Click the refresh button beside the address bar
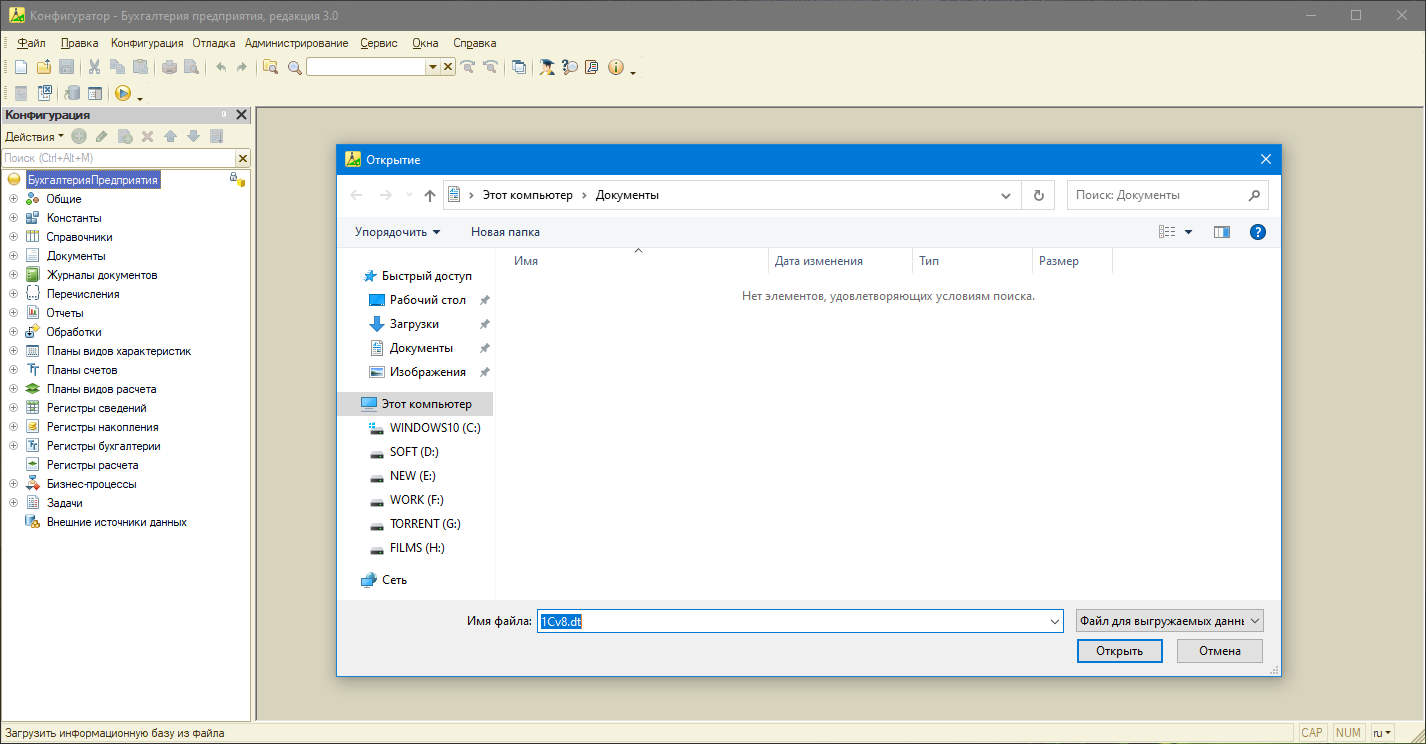Image resolution: width=1426 pixels, height=744 pixels. (1038, 195)
